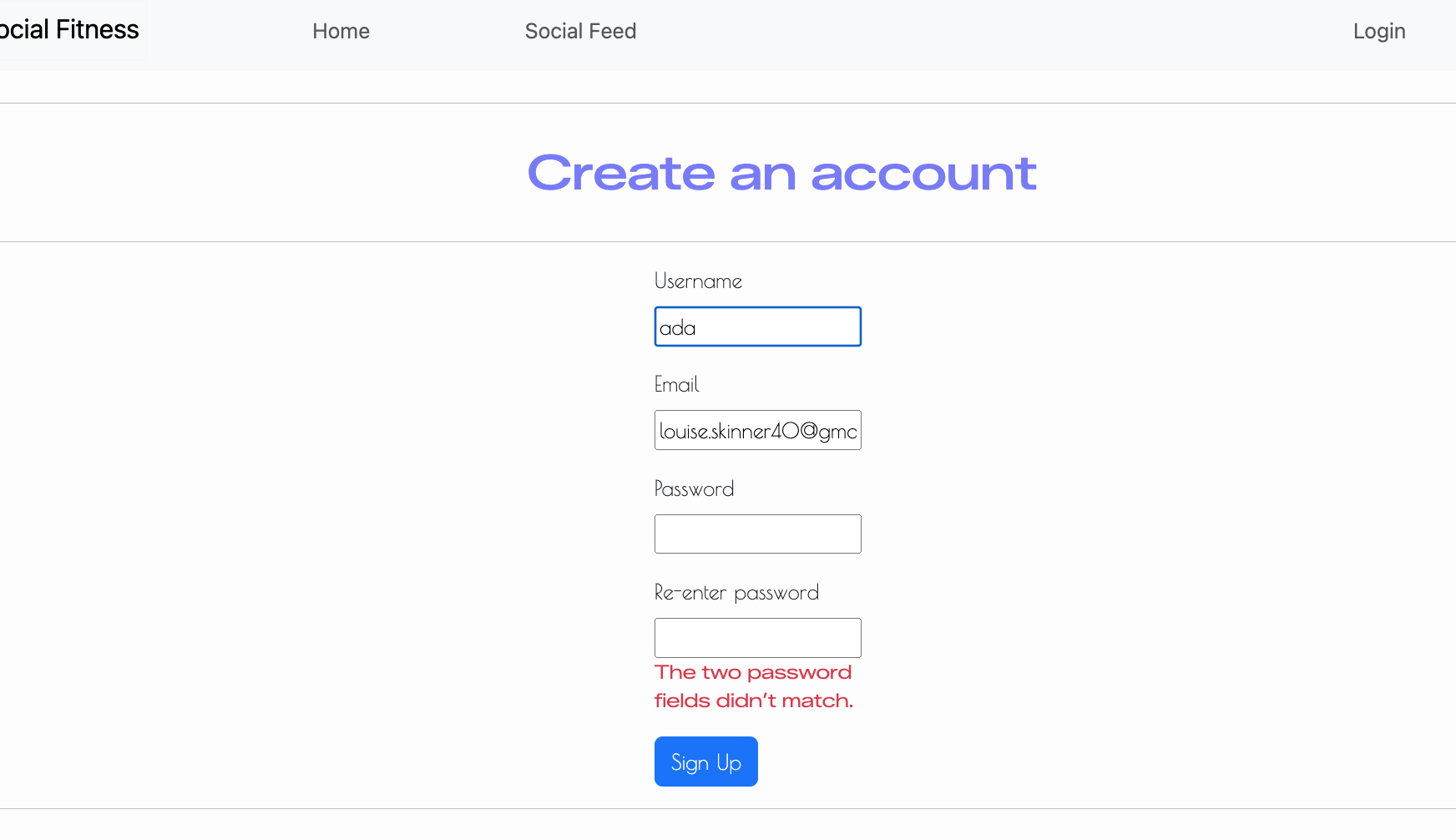This screenshot has width=1456, height=840.
Task: Click the Re-enter password label
Action: (736, 592)
